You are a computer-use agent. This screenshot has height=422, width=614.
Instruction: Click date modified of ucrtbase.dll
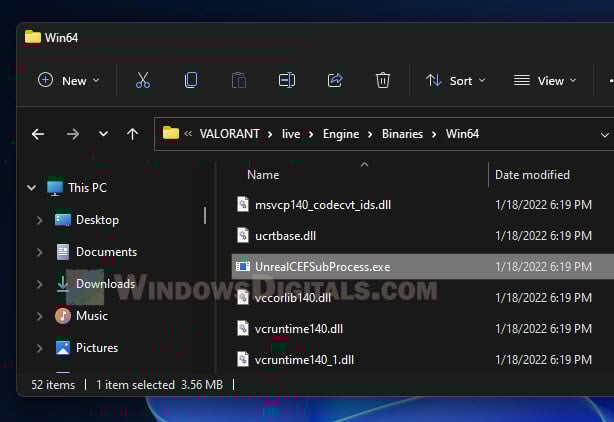click(544, 236)
